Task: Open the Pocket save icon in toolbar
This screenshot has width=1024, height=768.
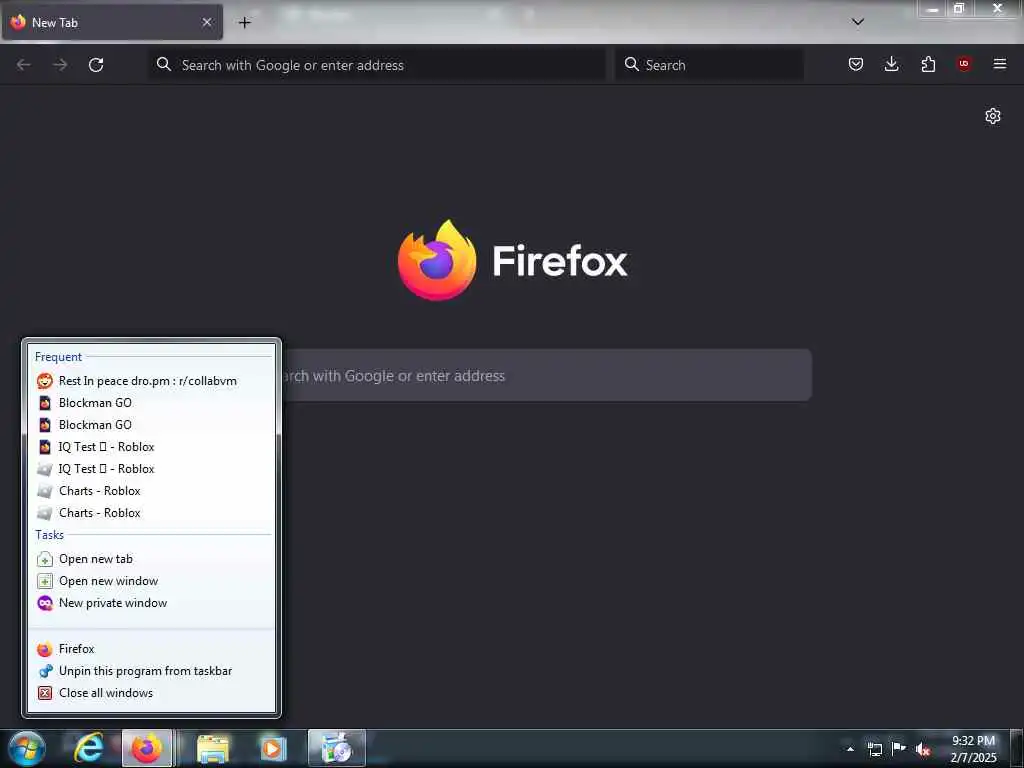Action: (x=856, y=64)
